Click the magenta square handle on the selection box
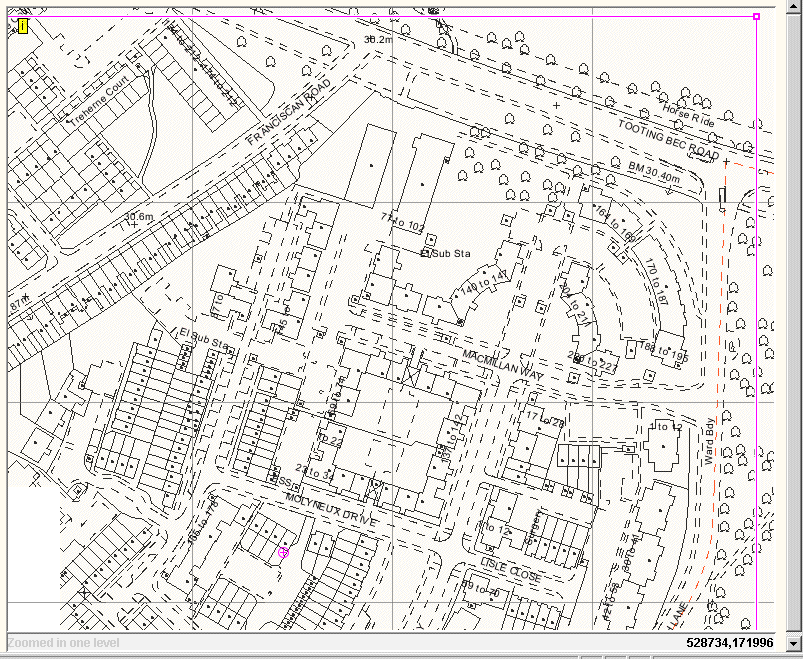 click(756, 16)
